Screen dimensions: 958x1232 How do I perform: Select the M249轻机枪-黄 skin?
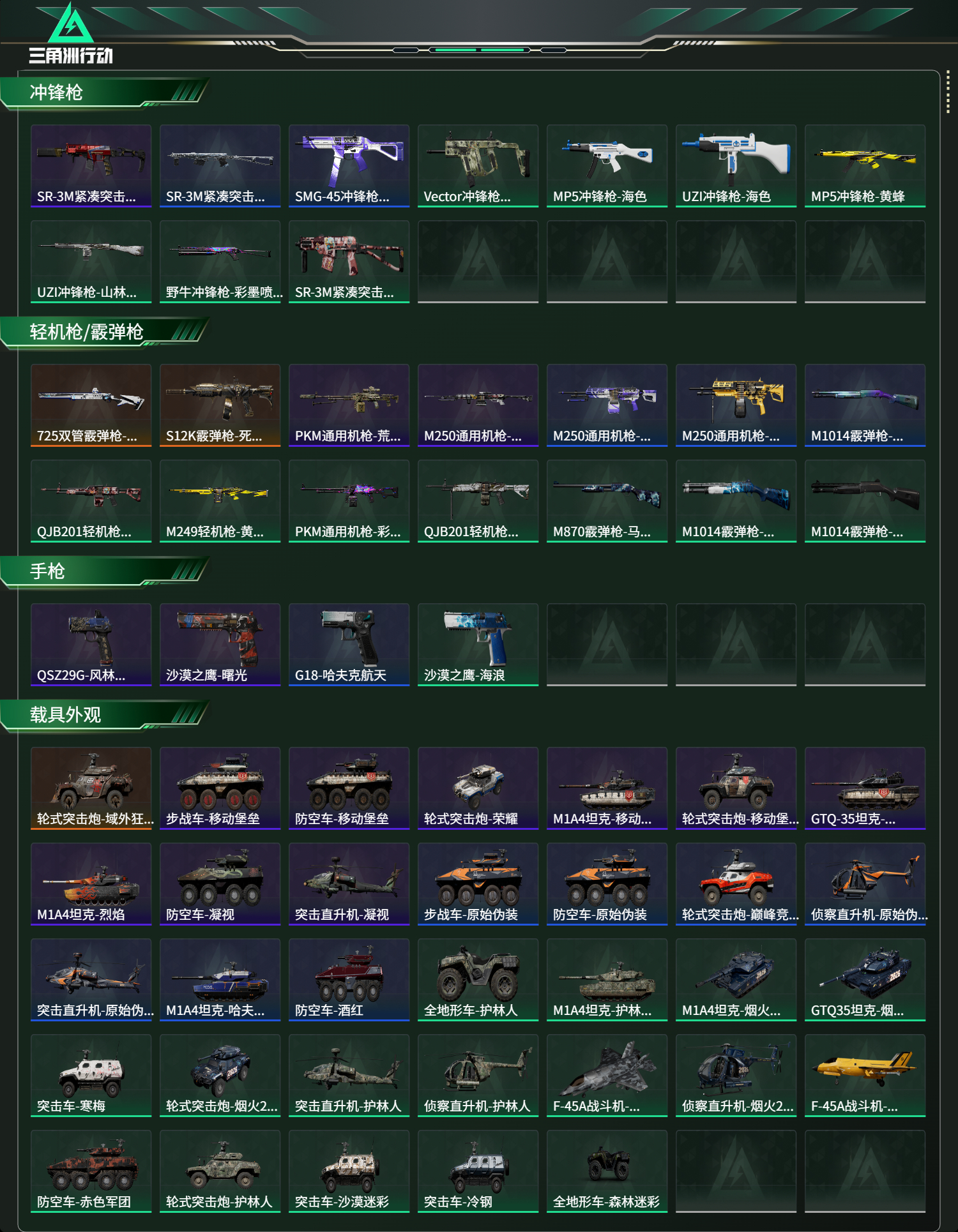220,501
